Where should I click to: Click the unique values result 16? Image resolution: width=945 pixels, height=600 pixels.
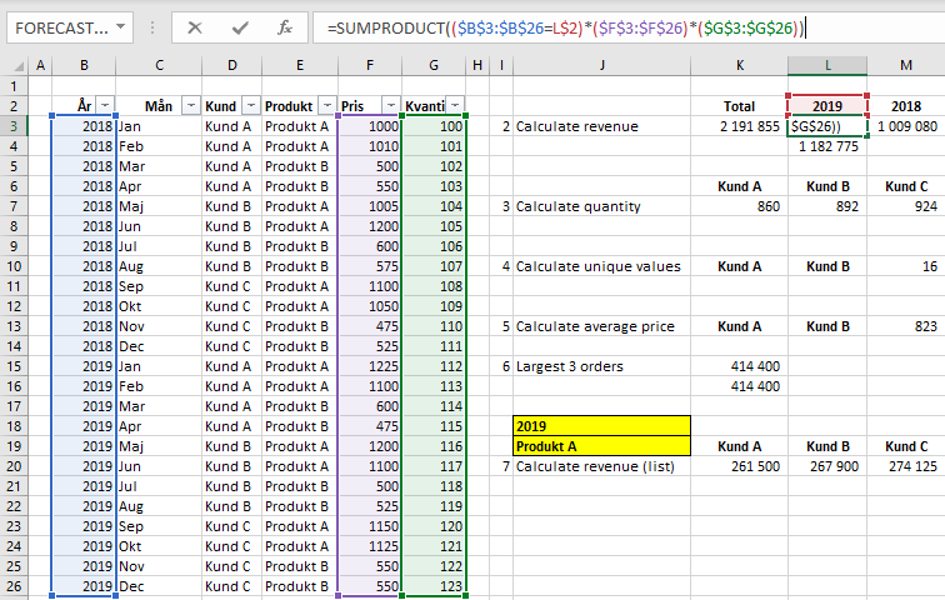[x=930, y=266]
